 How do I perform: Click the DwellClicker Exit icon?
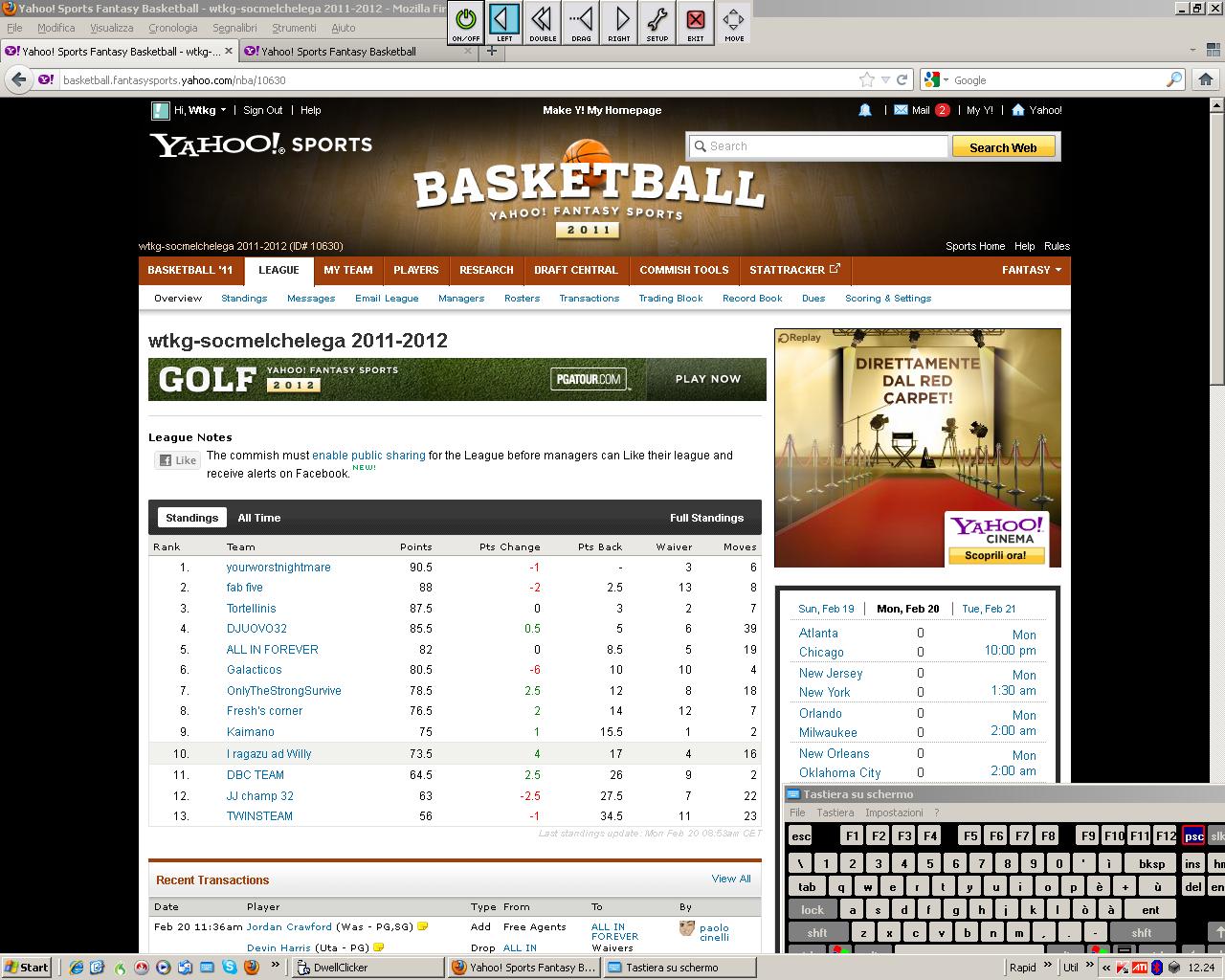[x=696, y=21]
